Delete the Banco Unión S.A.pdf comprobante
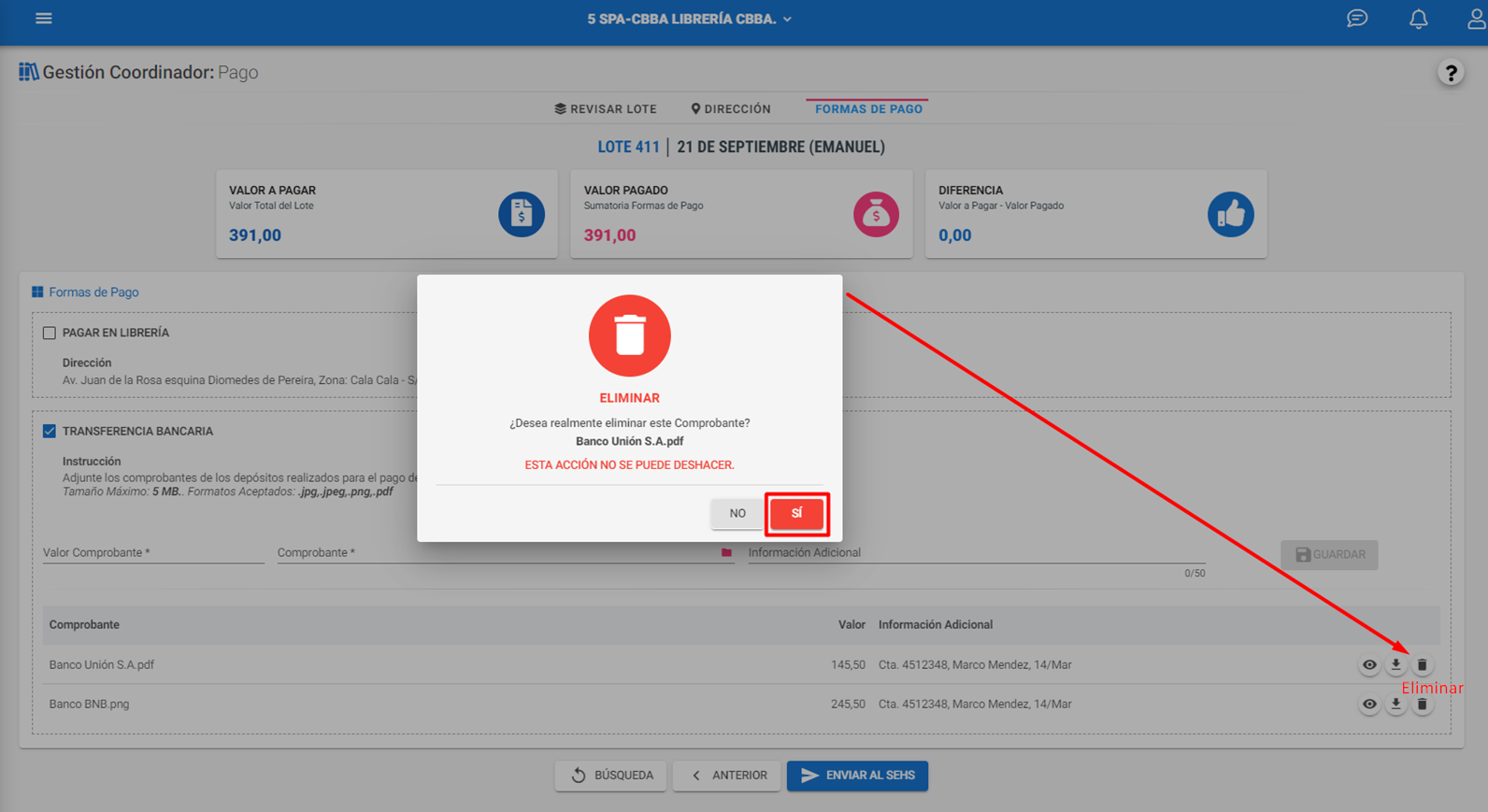Image resolution: width=1488 pixels, height=812 pixels. (1422, 665)
